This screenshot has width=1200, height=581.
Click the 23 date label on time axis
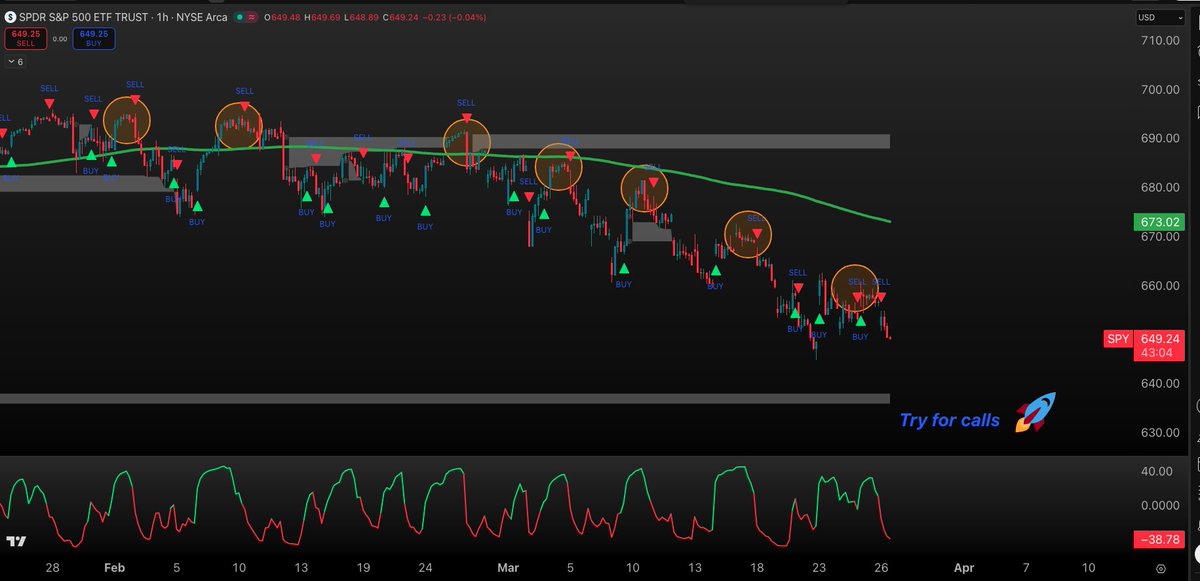pos(819,567)
